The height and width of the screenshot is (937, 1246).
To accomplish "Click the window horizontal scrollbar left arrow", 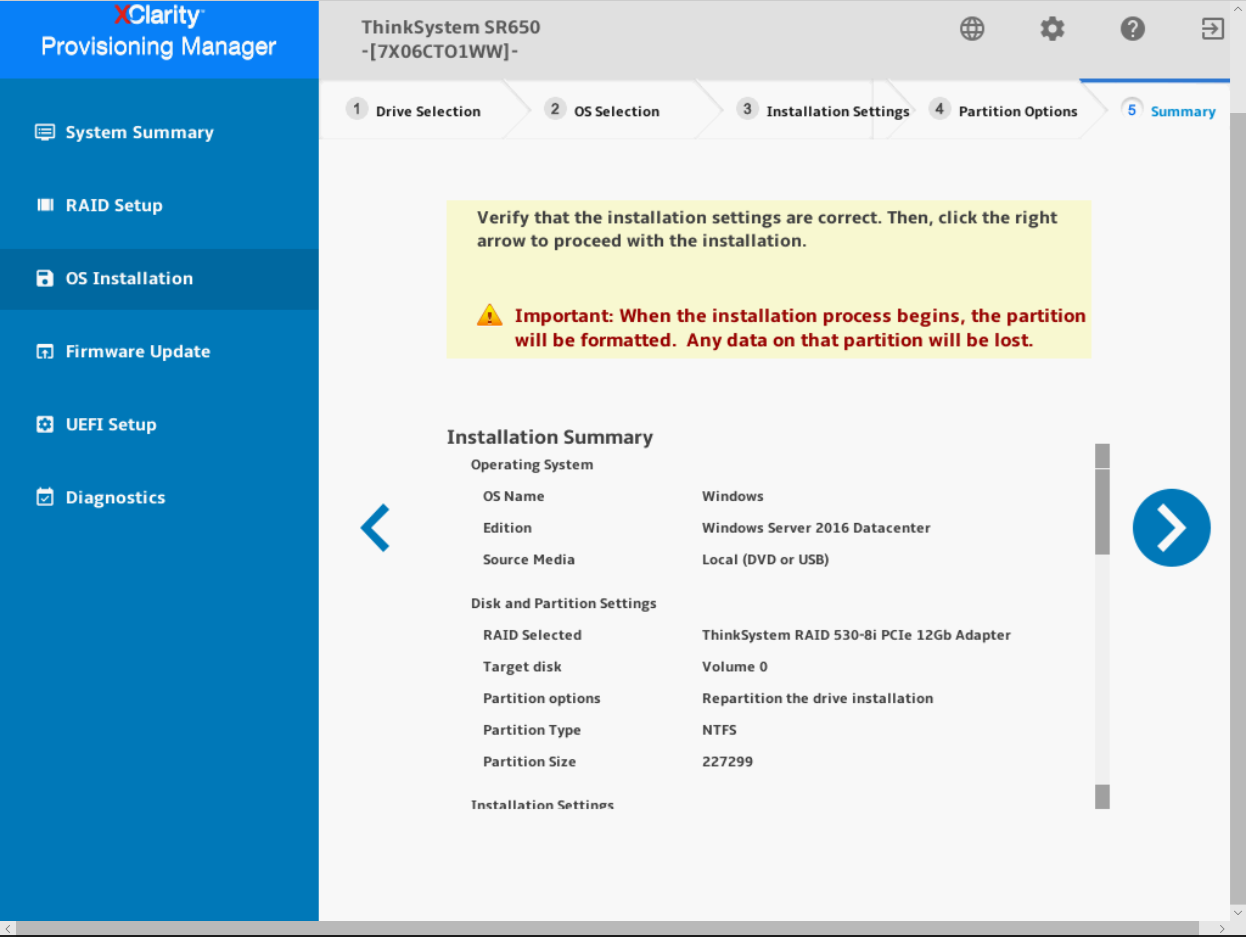I will pos(8,929).
